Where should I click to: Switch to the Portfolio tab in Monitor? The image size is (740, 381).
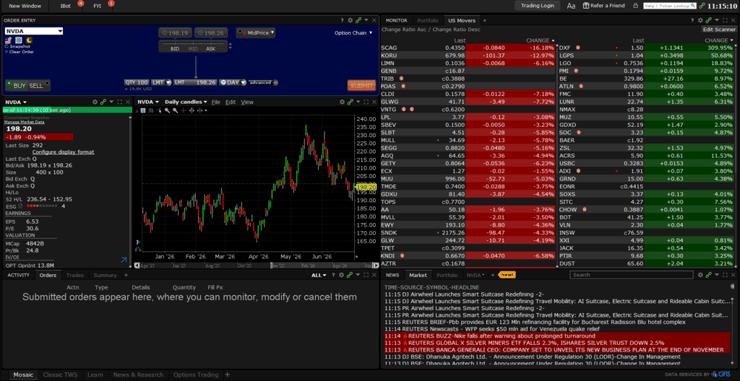tap(428, 20)
